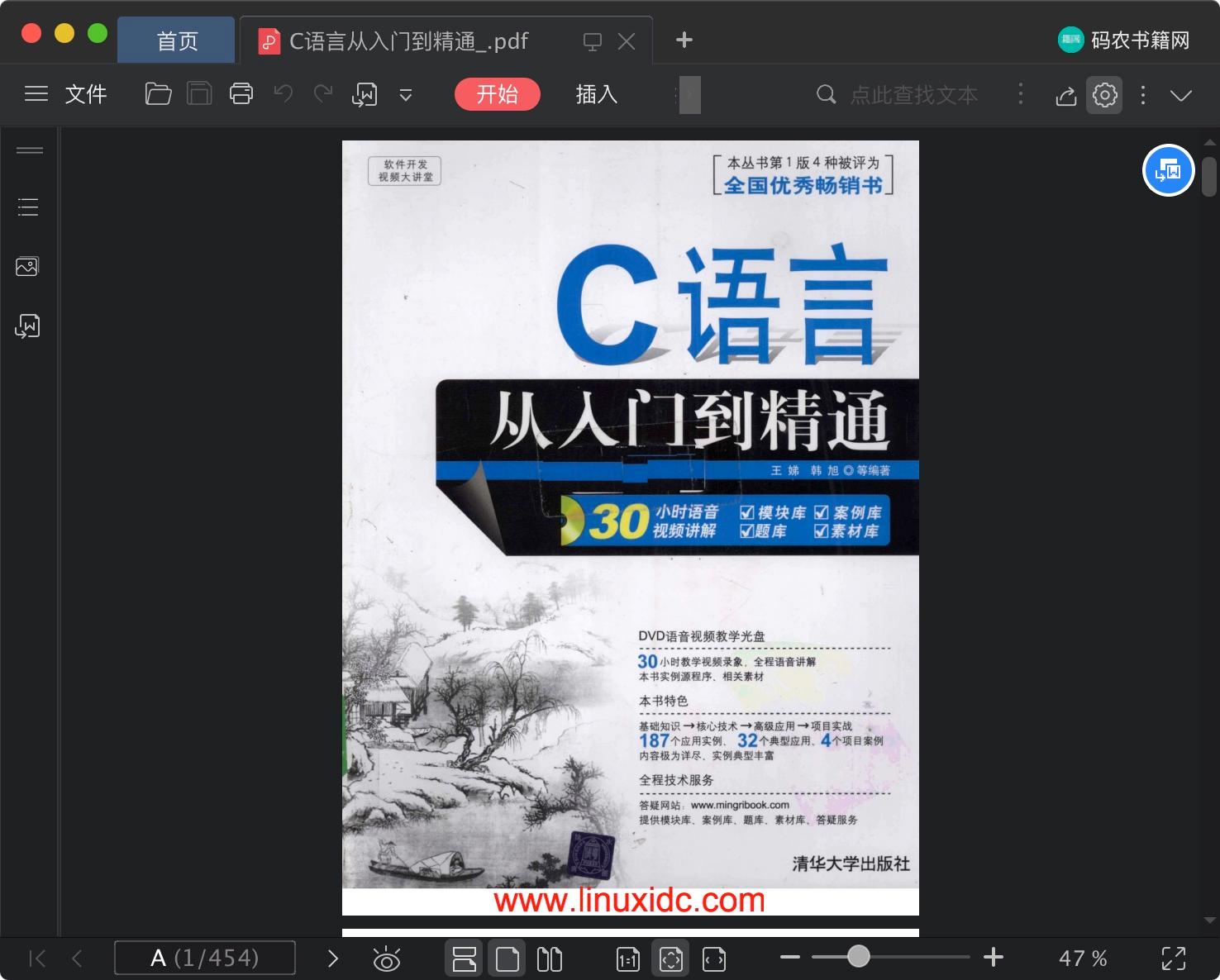Viewport: 1220px width, 980px height.
Task: Click the 47 % zoom value
Action: tap(1084, 959)
